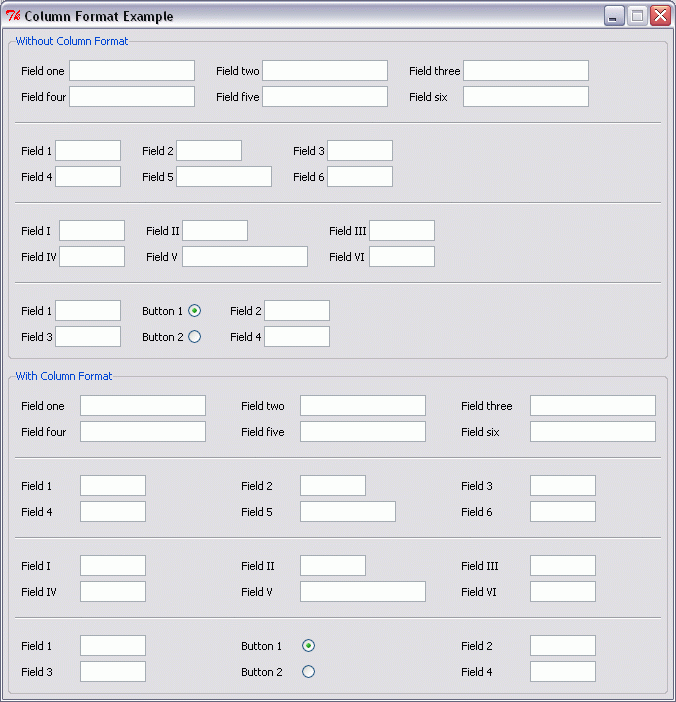Click Field four input in With Column Format
This screenshot has height=702, width=676.
(x=142, y=432)
